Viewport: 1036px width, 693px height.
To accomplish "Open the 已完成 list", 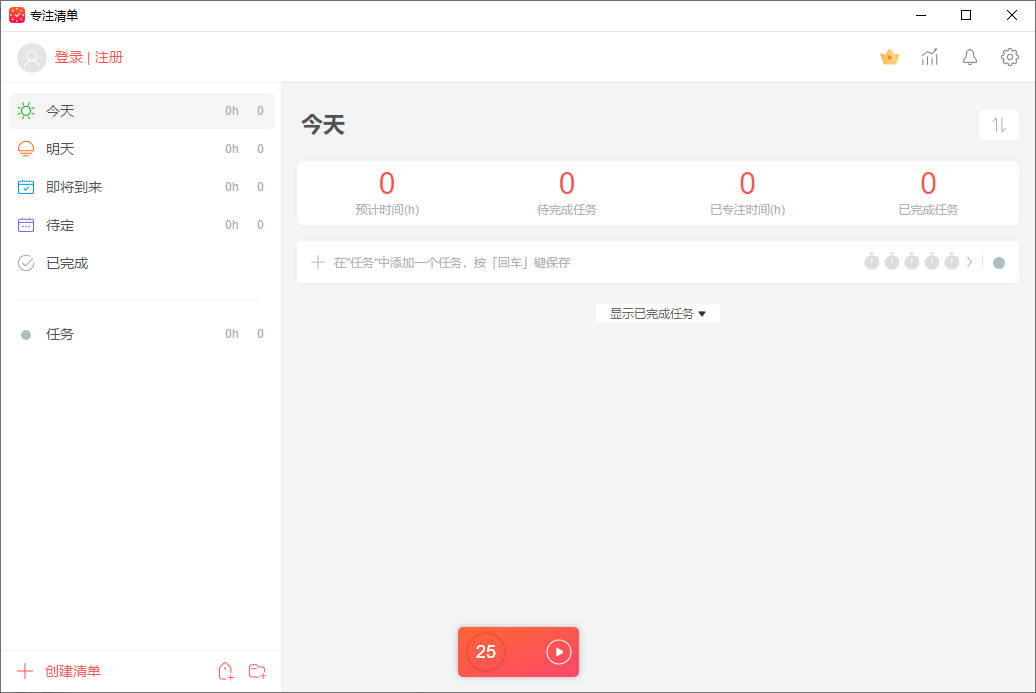I will pos(67,263).
